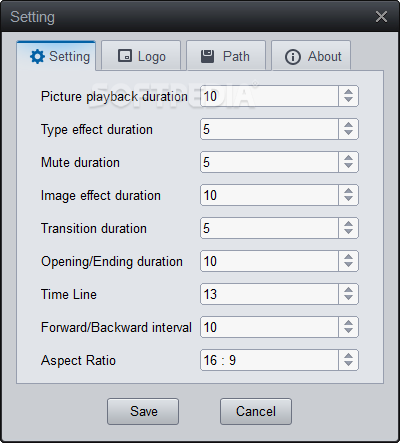The width and height of the screenshot is (400, 443).
Task: Decrease Type effect duration with down arrow
Action: point(348,133)
